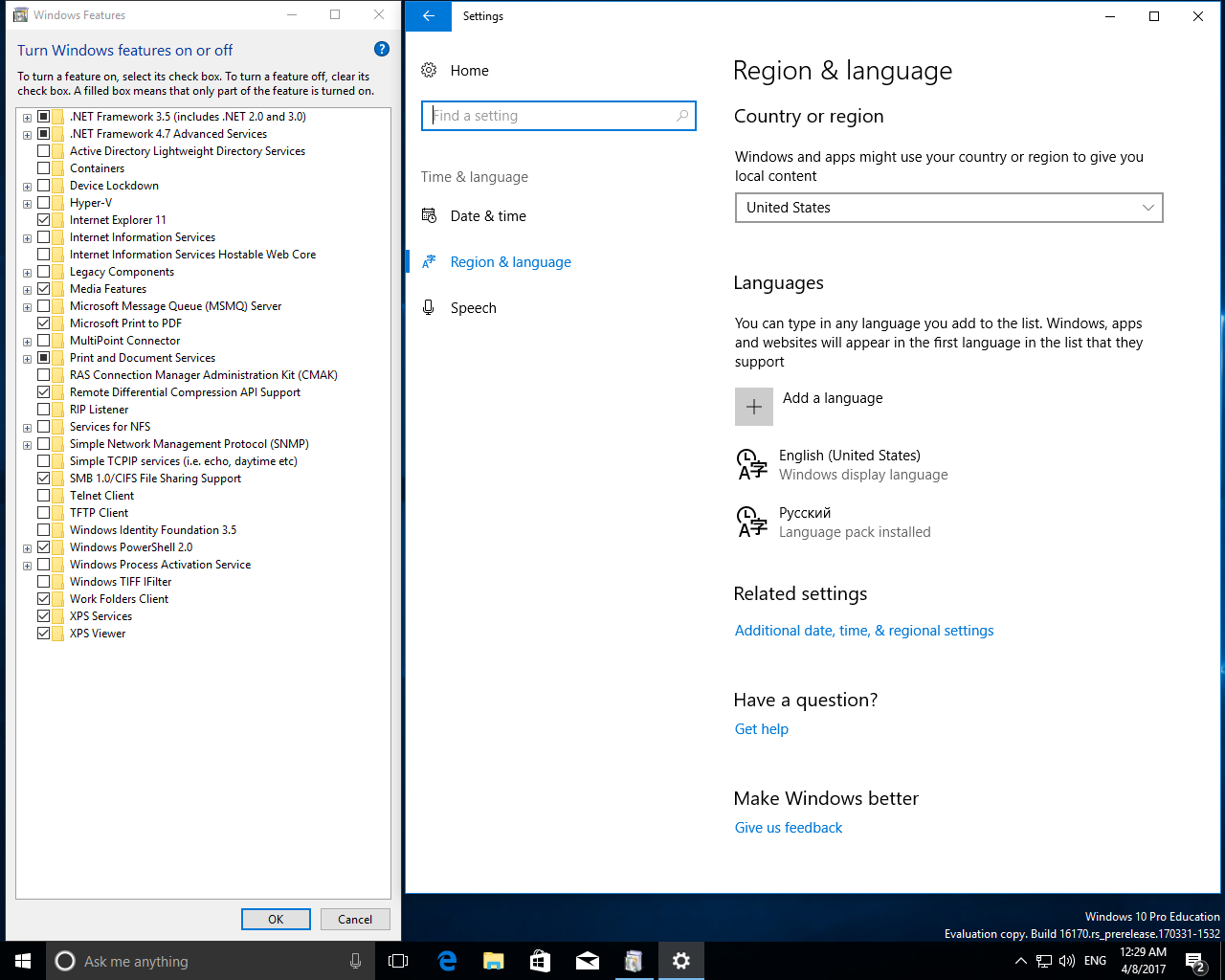Click the search magnifier in Find a setting
This screenshot has height=980, width=1225.
682,116
